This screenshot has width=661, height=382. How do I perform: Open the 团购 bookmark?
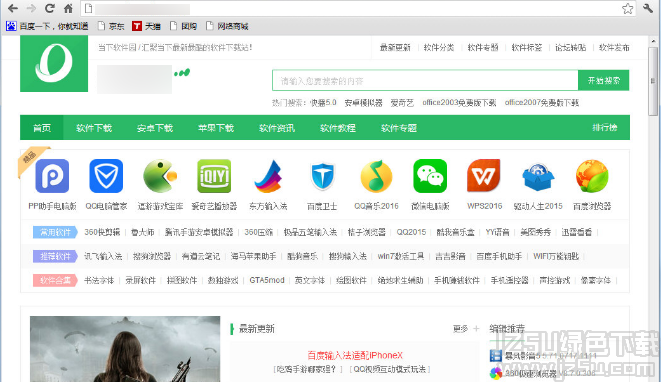183,26
